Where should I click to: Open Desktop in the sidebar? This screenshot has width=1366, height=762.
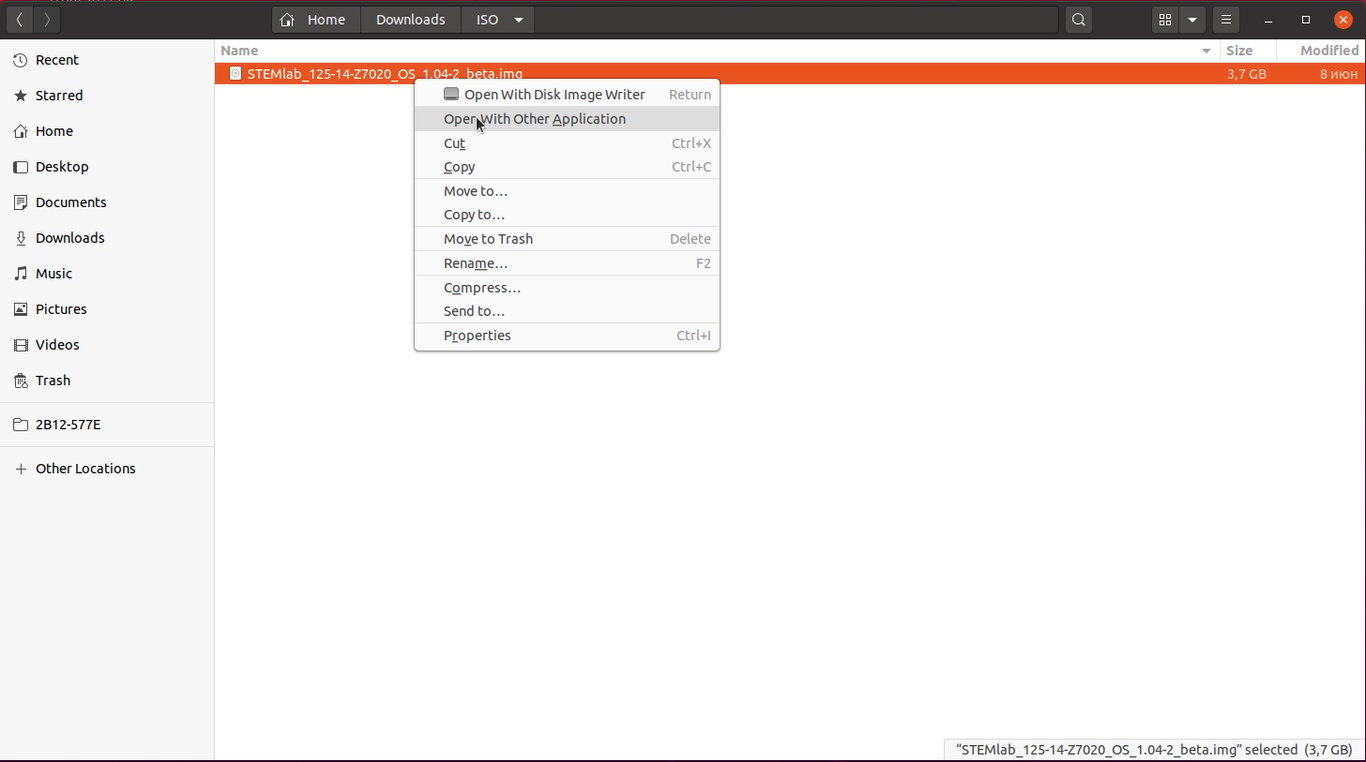pyautogui.click(x=107, y=167)
